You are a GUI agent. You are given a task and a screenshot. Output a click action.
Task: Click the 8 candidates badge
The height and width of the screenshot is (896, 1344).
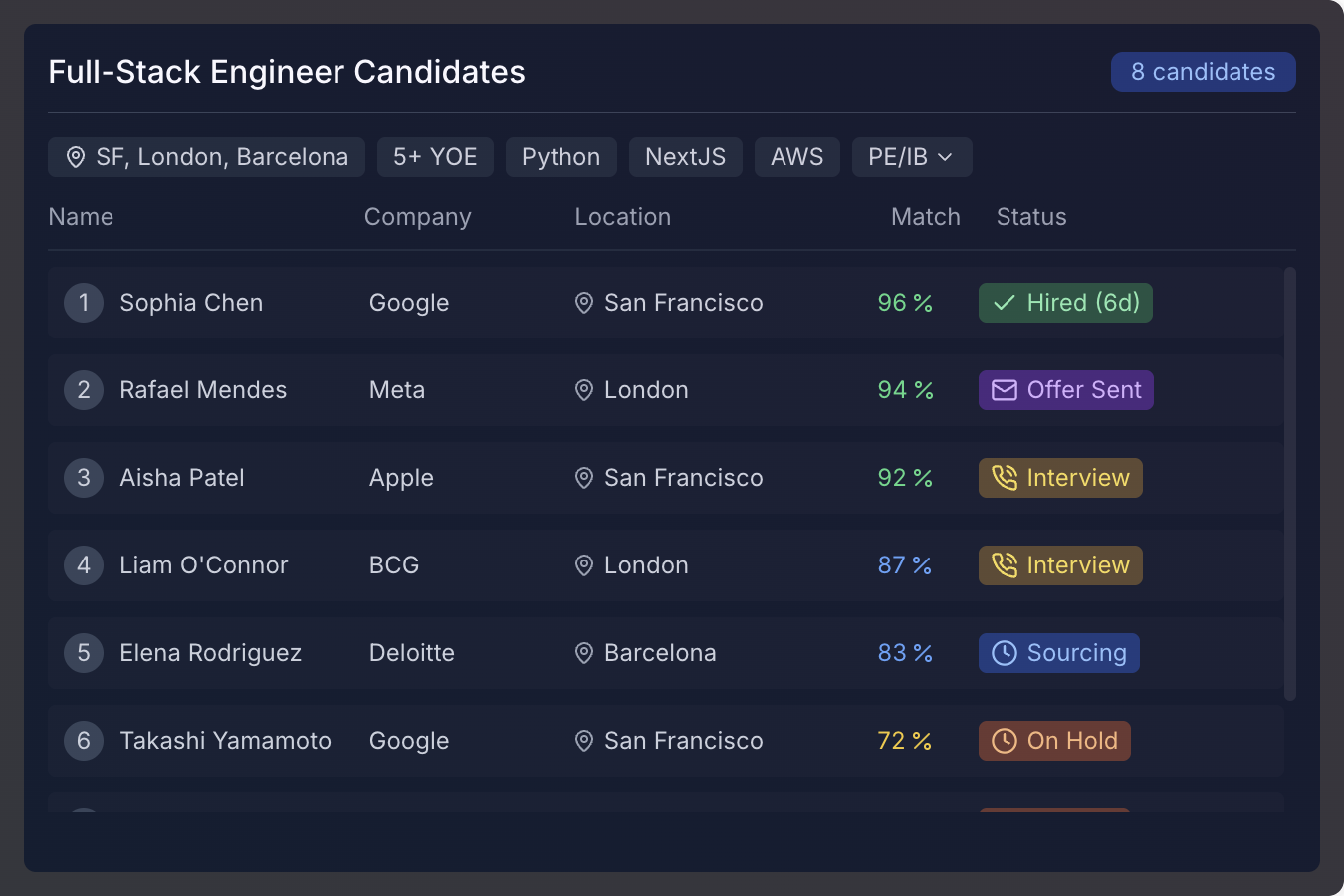[1203, 71]
